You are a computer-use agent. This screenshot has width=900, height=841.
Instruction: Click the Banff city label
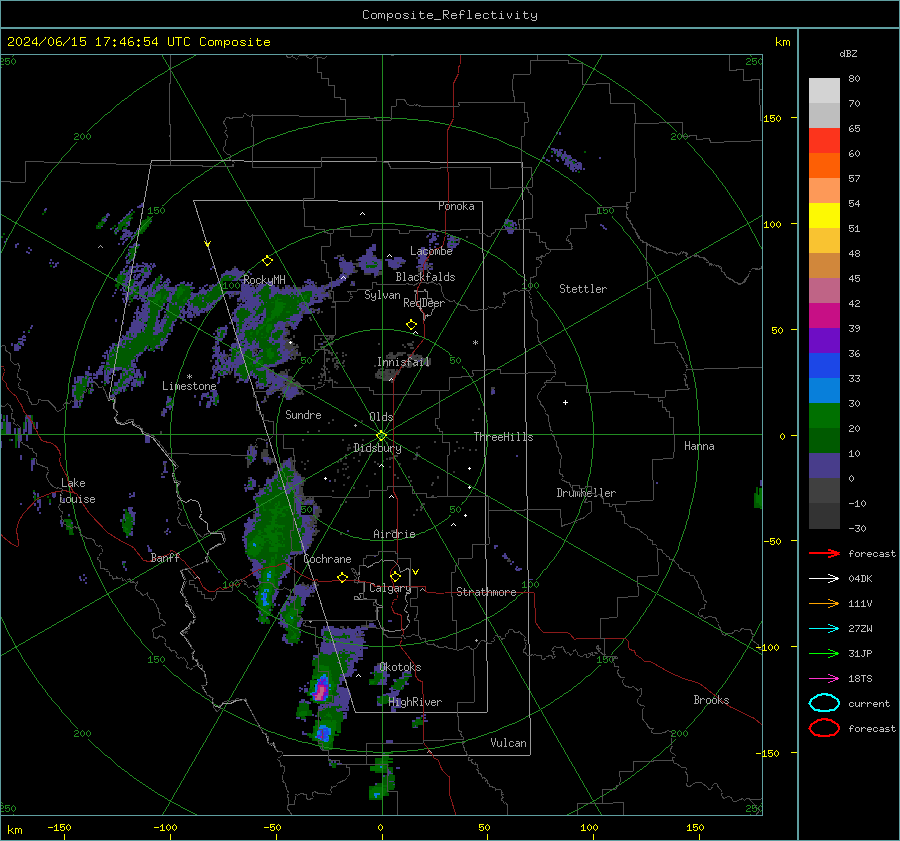(x=165, y=557)
